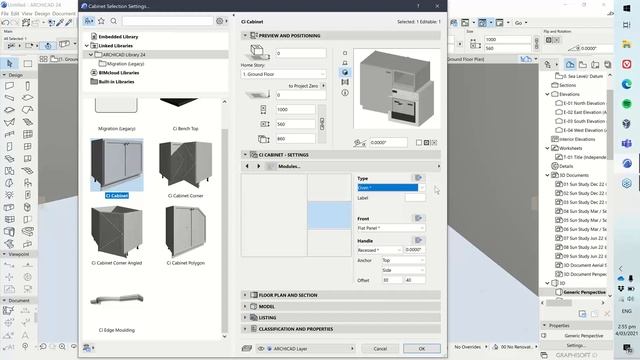Open the ARCHICAD Layer selector

[x=305, y=349]
